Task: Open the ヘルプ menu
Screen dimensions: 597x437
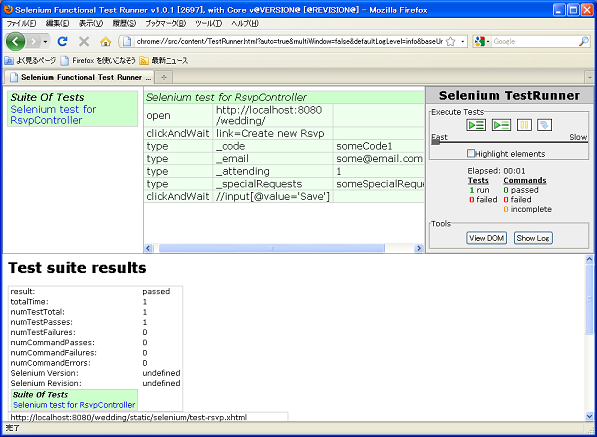Action: (x=245, y=24)
